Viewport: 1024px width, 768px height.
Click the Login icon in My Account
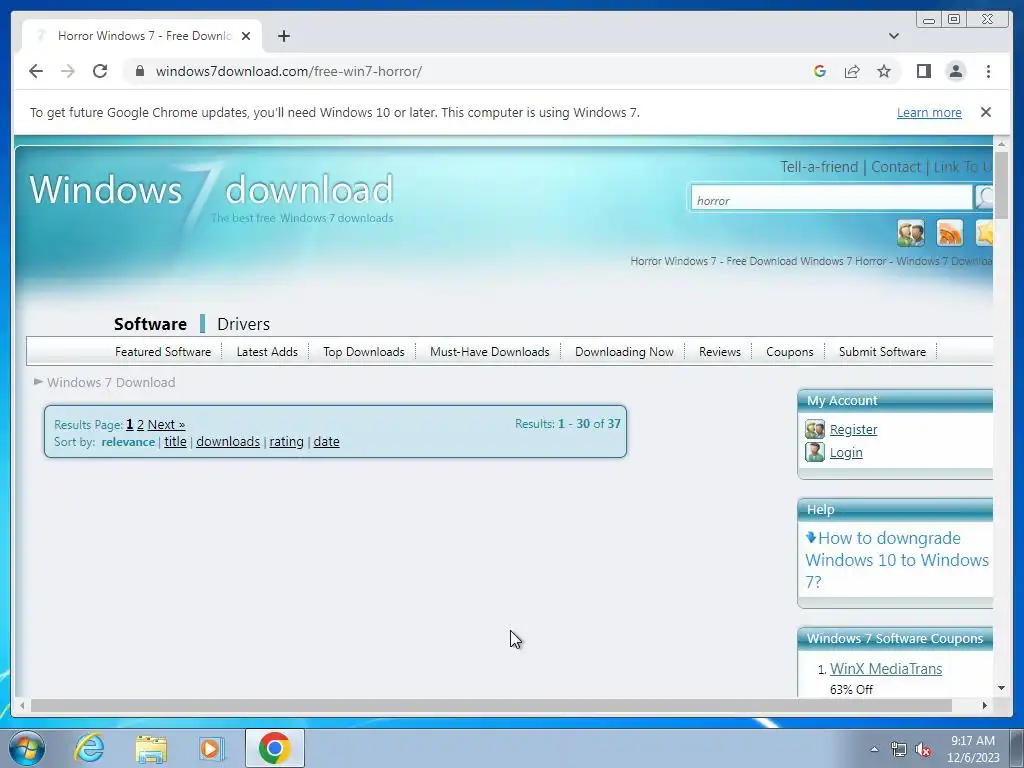pos(814,452)
